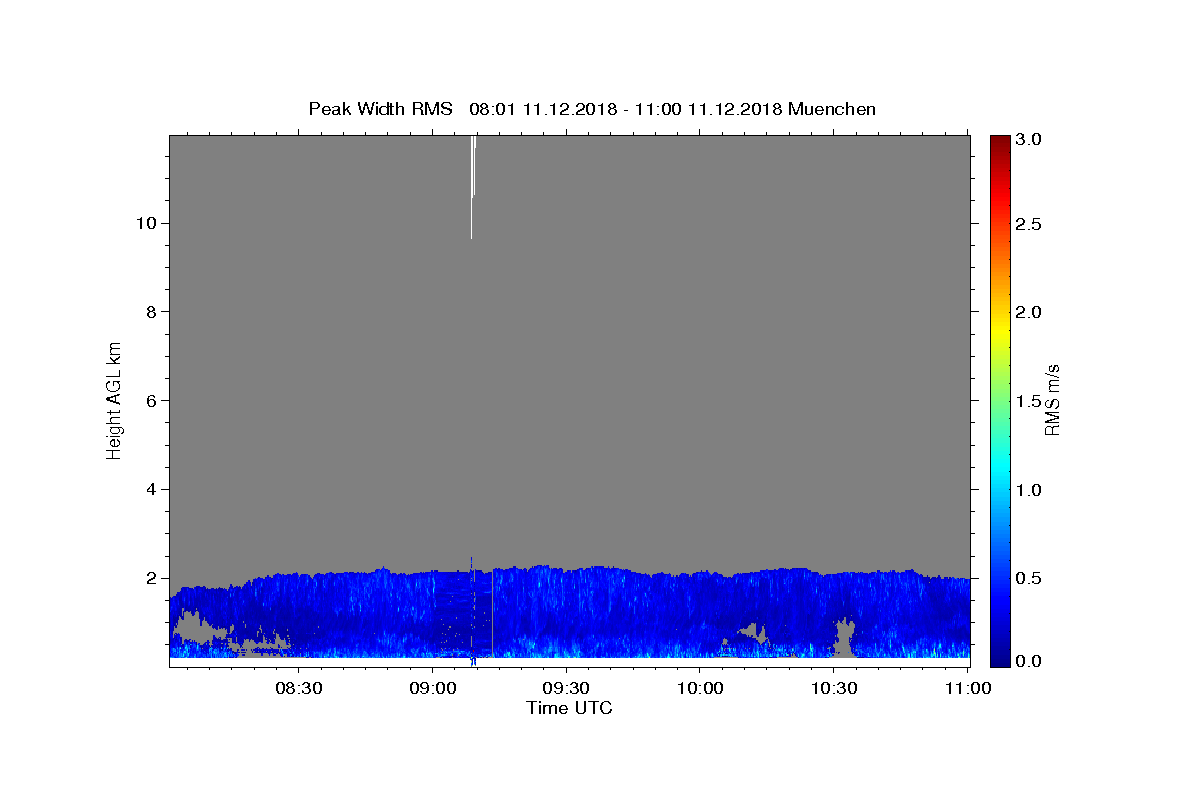The image size is (1200, 800).
Task: Click the 08:30 time tick label
Action: click(x=298, y=688)
